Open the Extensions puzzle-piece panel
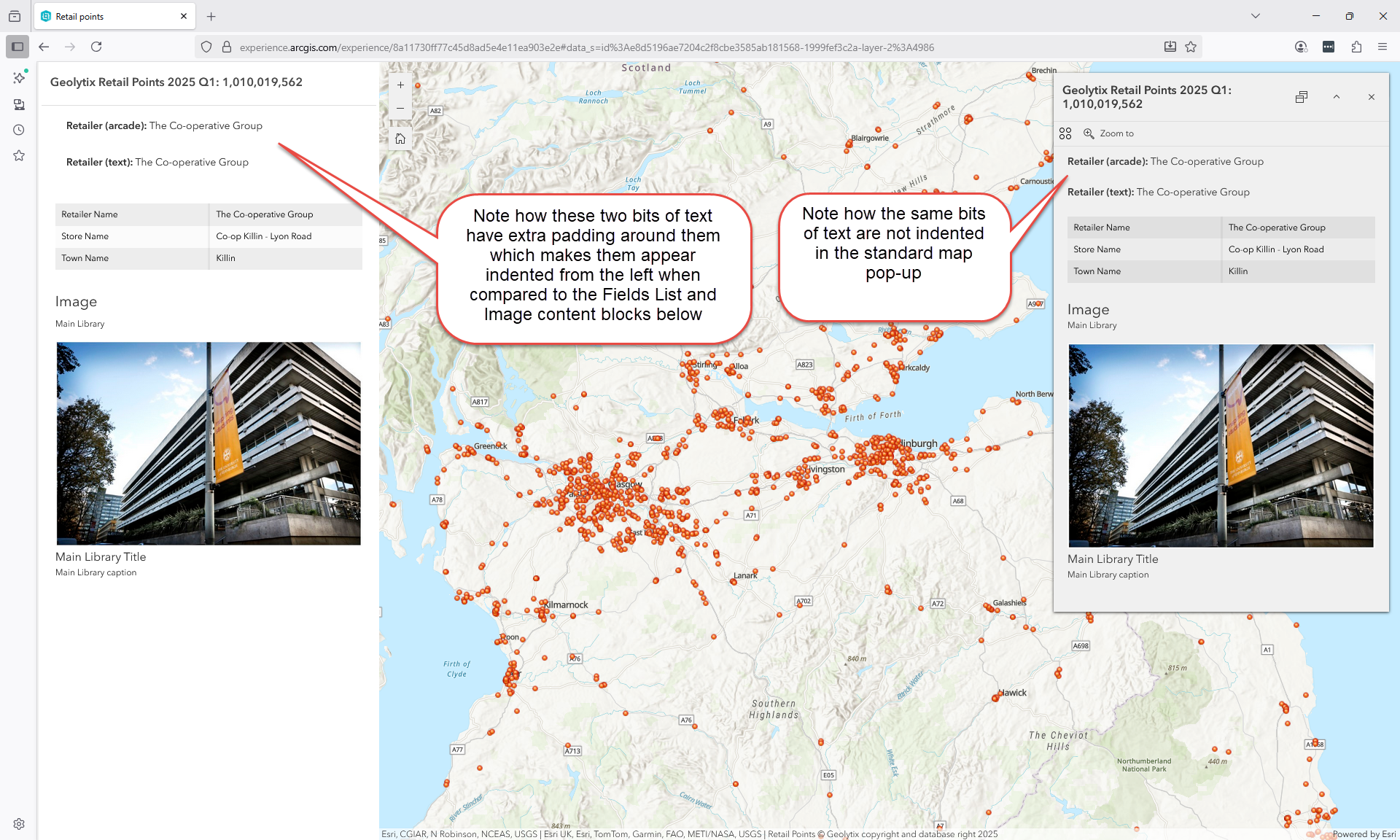Screen dimensions: 1400x840 tap(1356, 47)
